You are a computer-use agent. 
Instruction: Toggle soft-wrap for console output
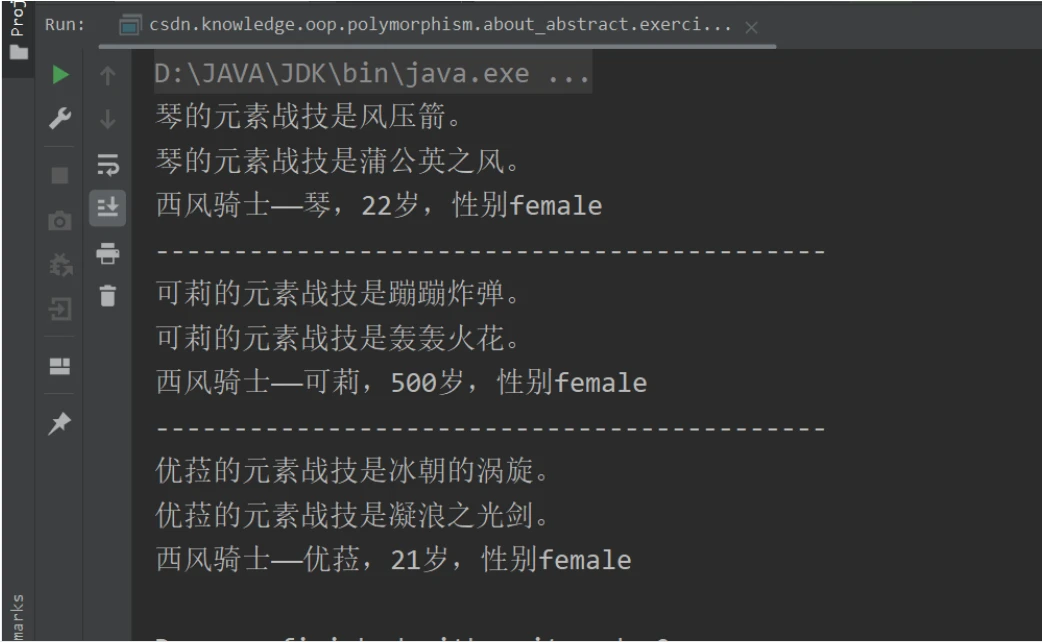pyautogui.click(x=105, y=163)
